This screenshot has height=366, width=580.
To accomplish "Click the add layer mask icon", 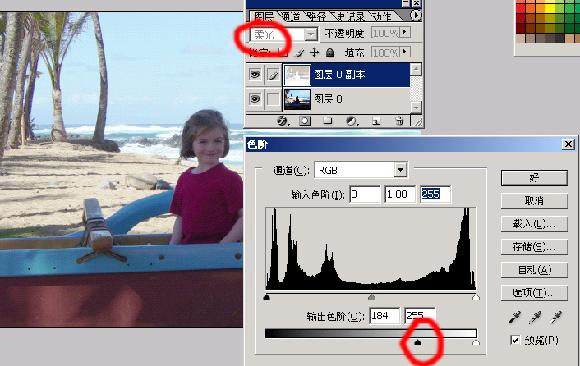I will pos(305,121).
